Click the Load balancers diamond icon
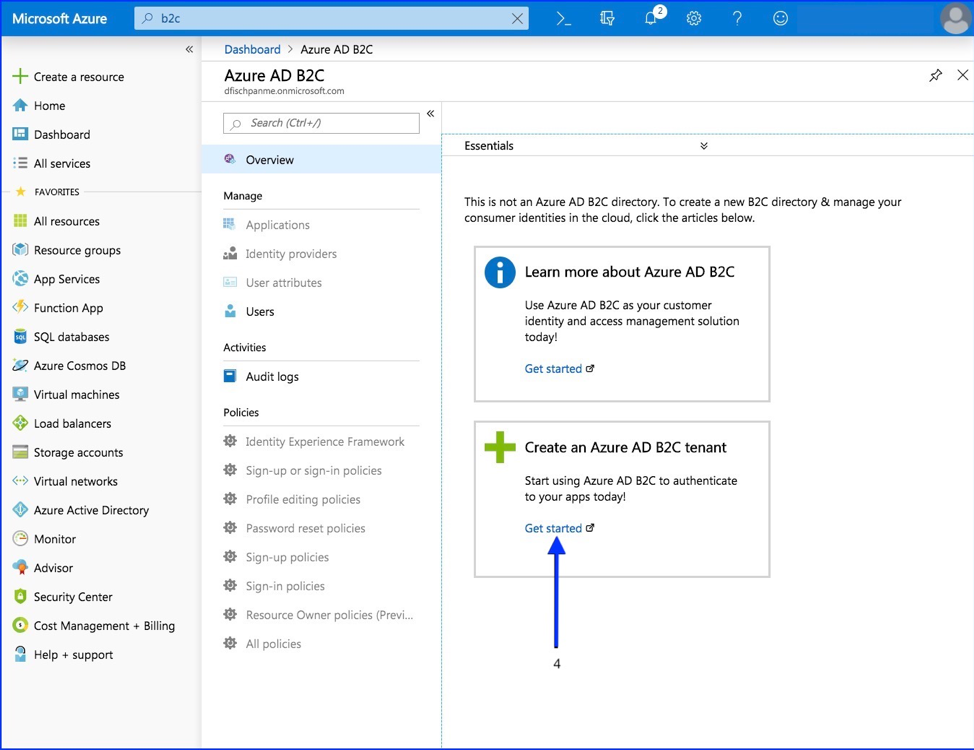This screenshot has width=974, height=750. point(20,423)
